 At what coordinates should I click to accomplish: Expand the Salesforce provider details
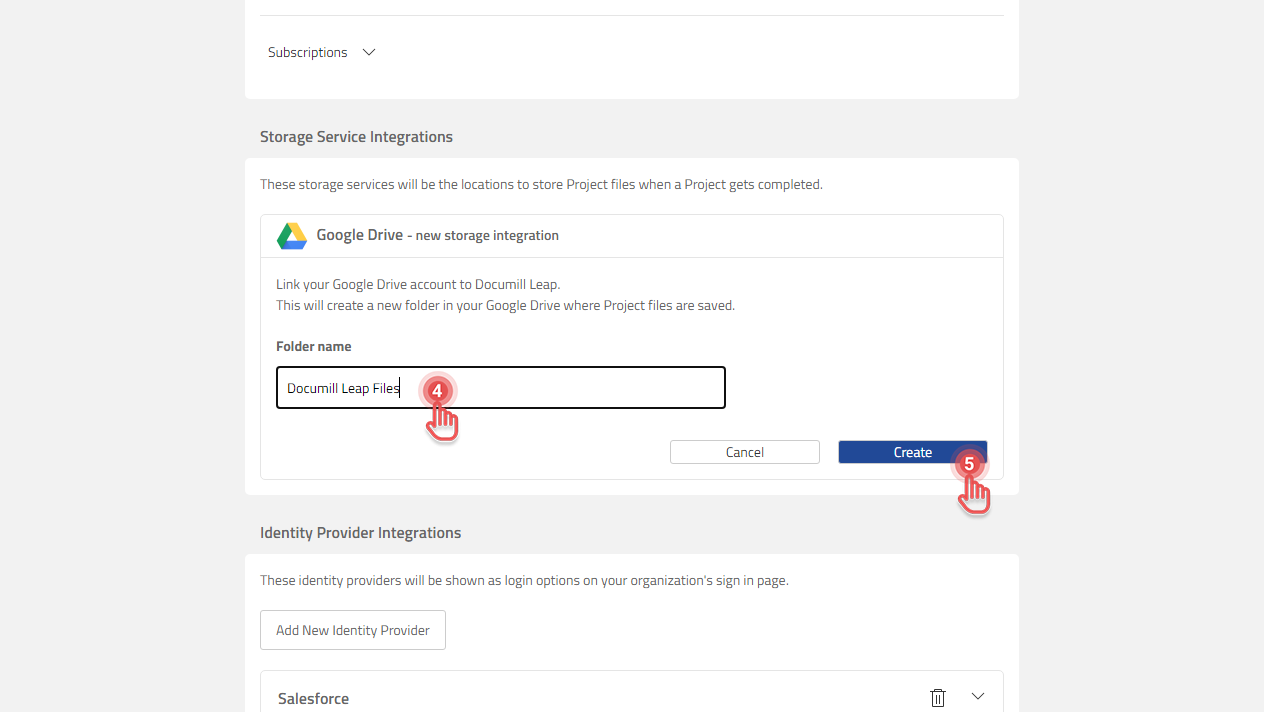pos(978,697)
